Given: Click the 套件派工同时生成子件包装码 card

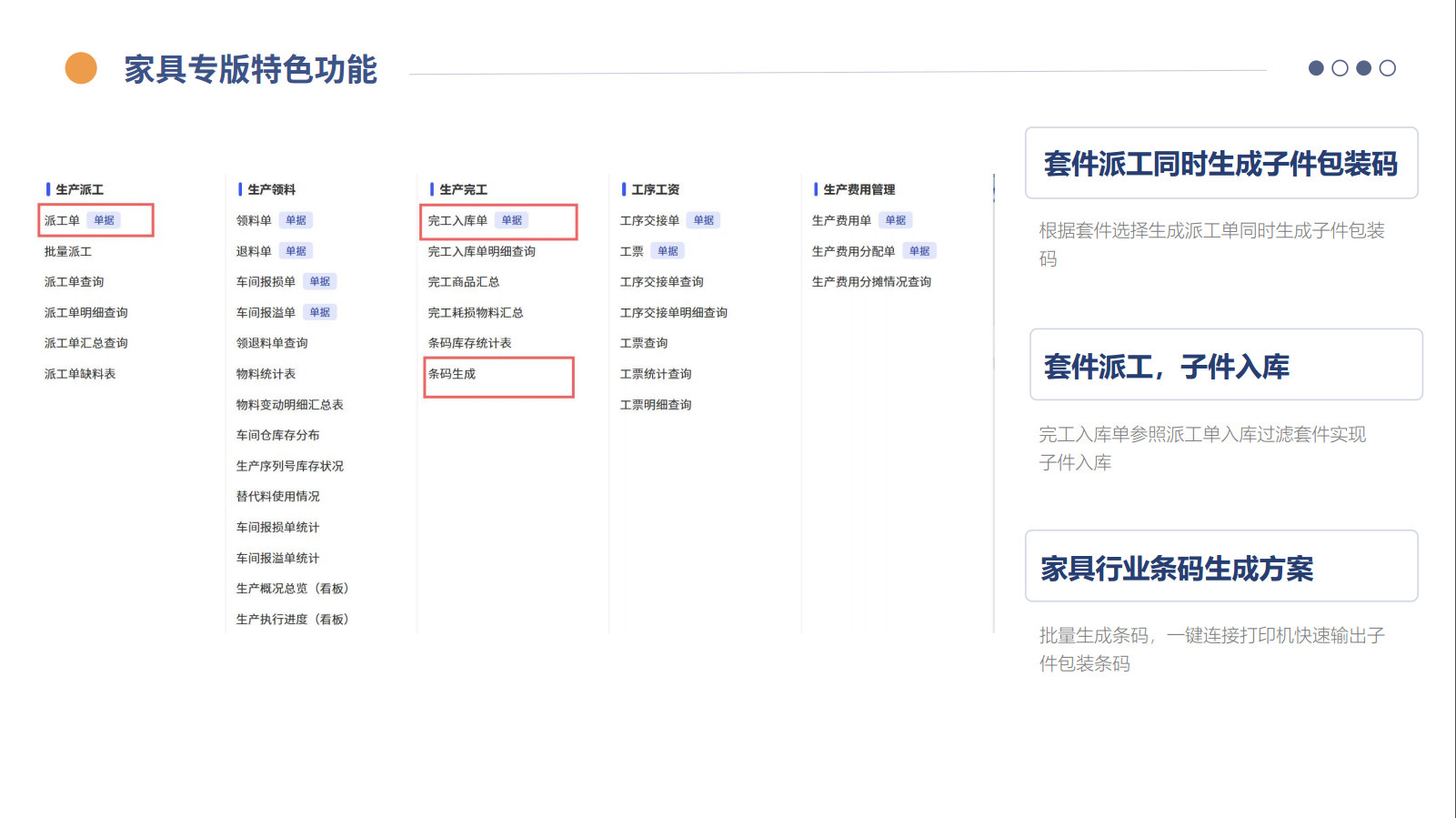Looking at the screenshot, I should pyautogui.click(x=1220, y=164).
